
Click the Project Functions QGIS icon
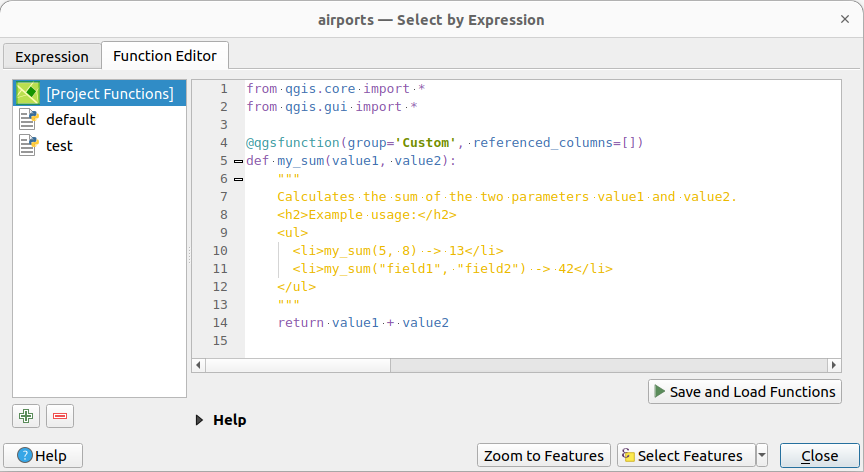(28, 94)
